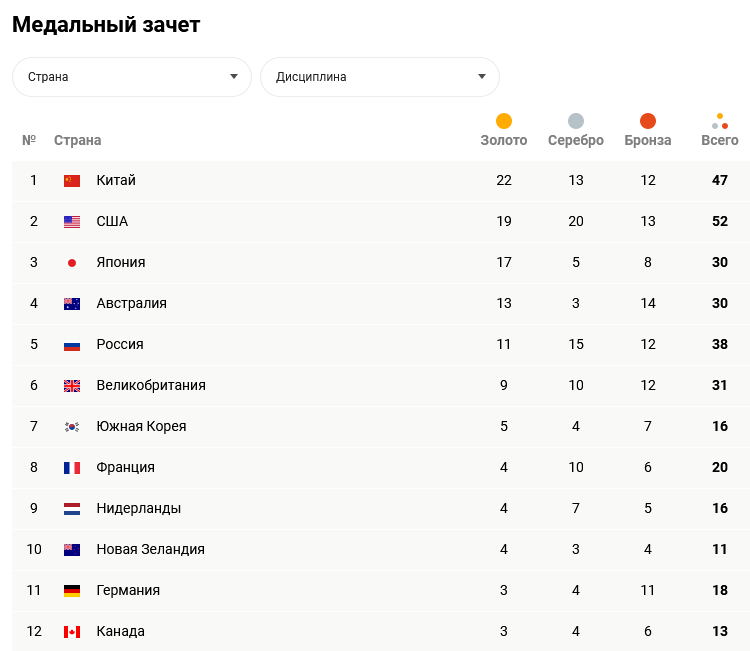This screenshot has width=750, height=651.
Task: Open the Страна filter dropdown
Action: [132, 77]
